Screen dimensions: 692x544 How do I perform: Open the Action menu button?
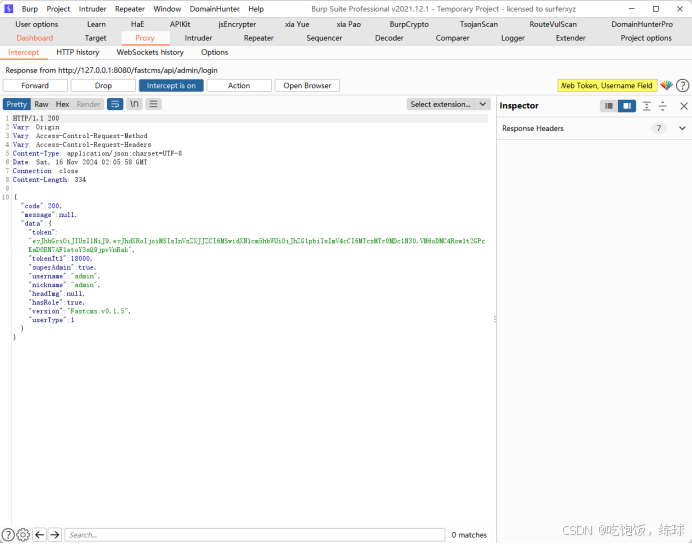pos(239,86)
